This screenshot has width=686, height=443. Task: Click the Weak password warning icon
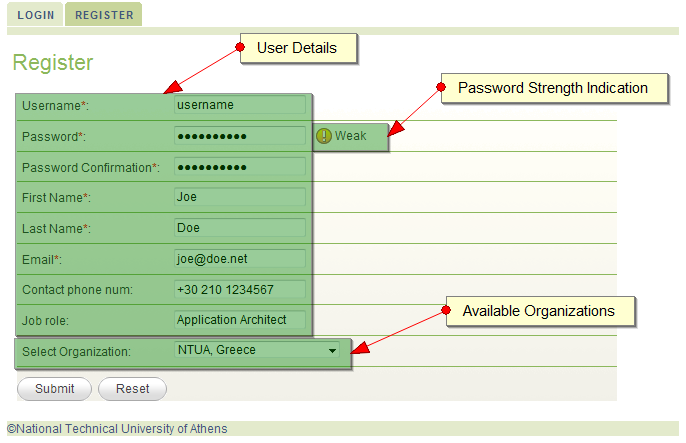click(324, 136)
